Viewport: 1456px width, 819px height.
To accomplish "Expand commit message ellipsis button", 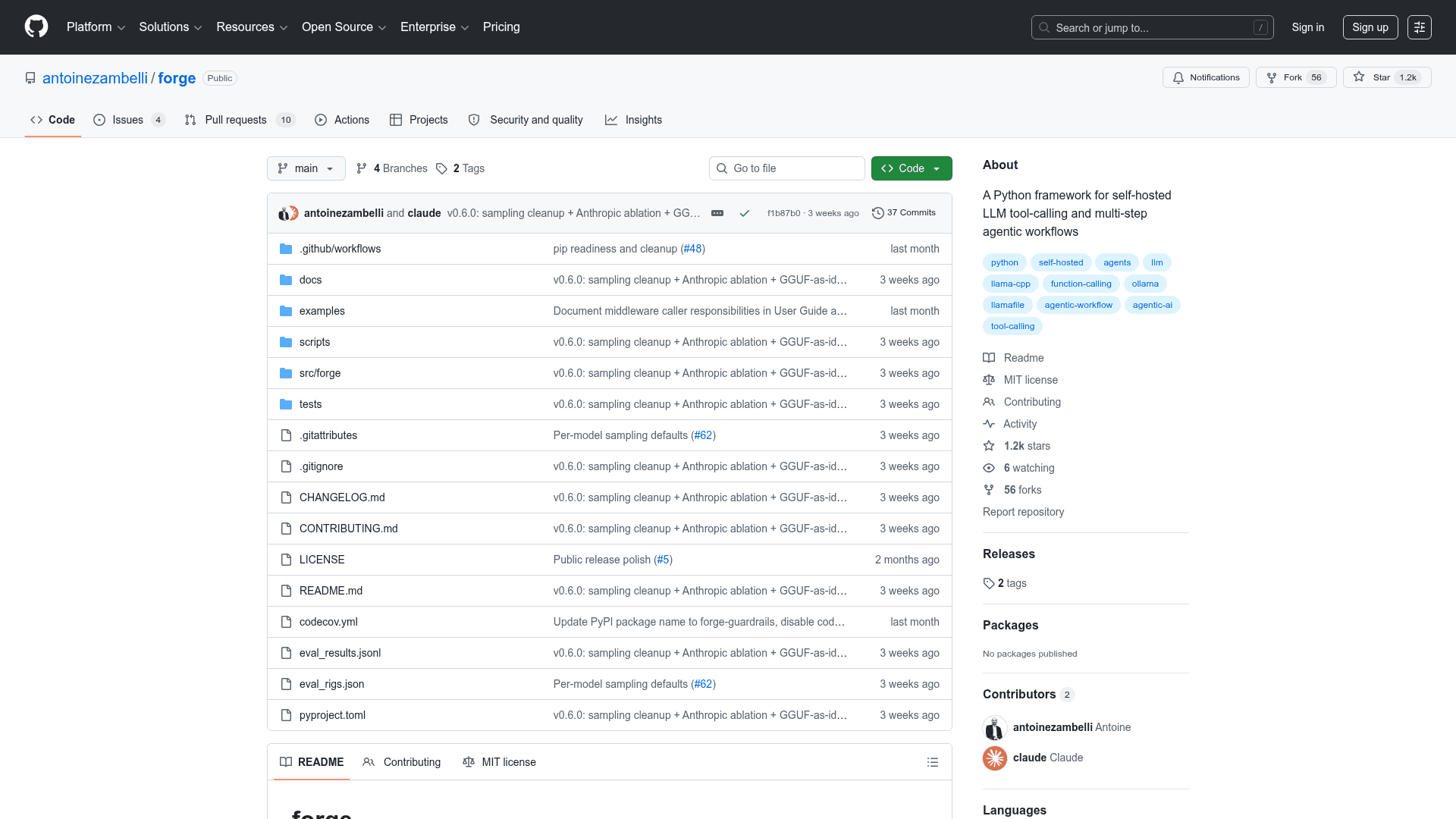I will click(717, 213).
